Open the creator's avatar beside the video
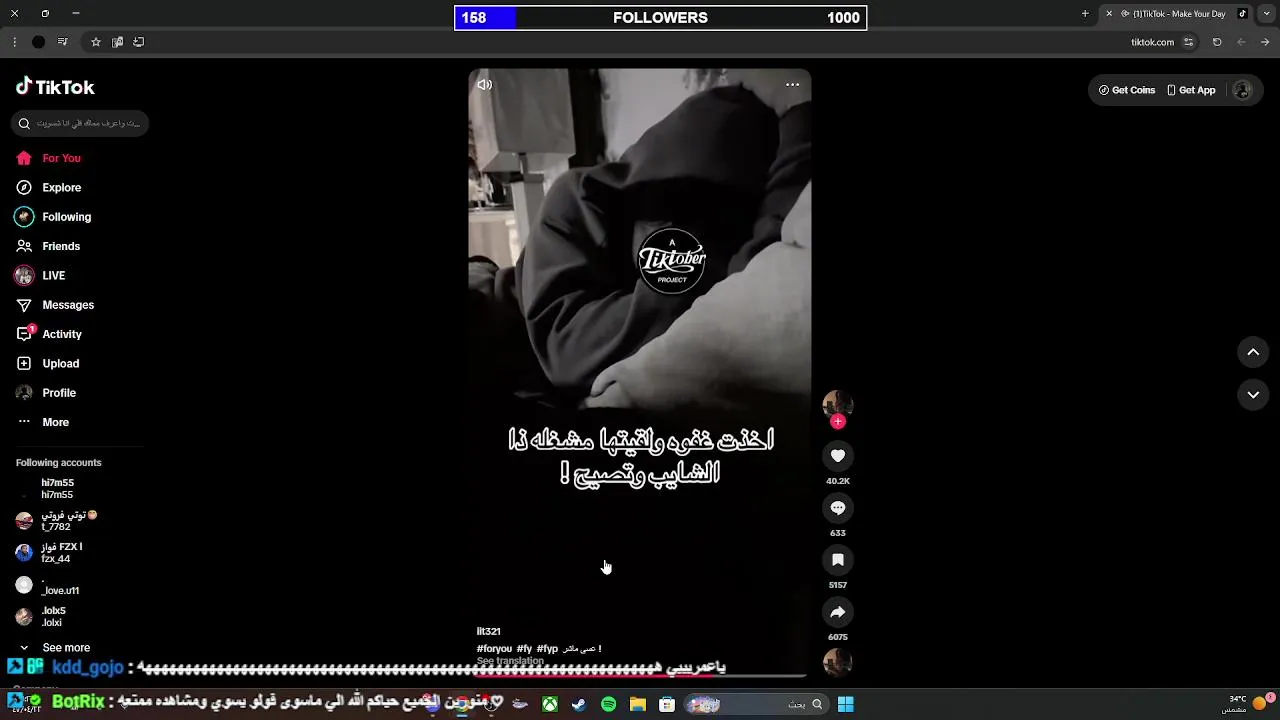Image resolution: width=1280 pixels, height=720 pixels. [x=838, y=403]
